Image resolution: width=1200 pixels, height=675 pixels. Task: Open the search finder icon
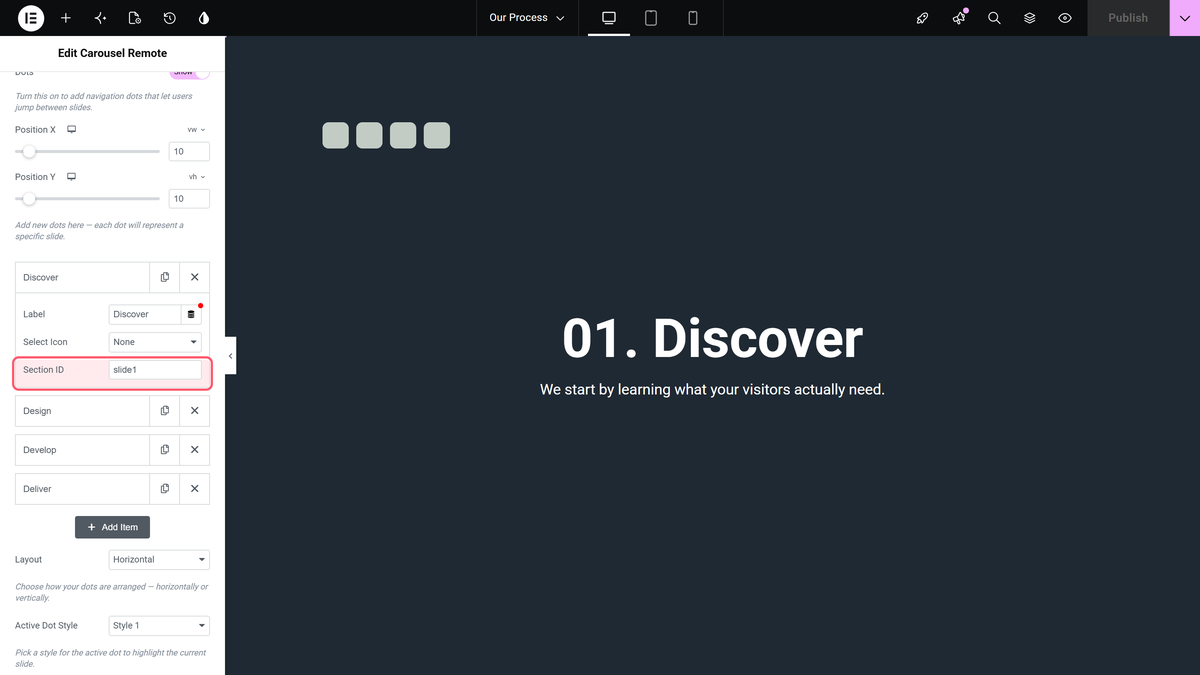994,18
